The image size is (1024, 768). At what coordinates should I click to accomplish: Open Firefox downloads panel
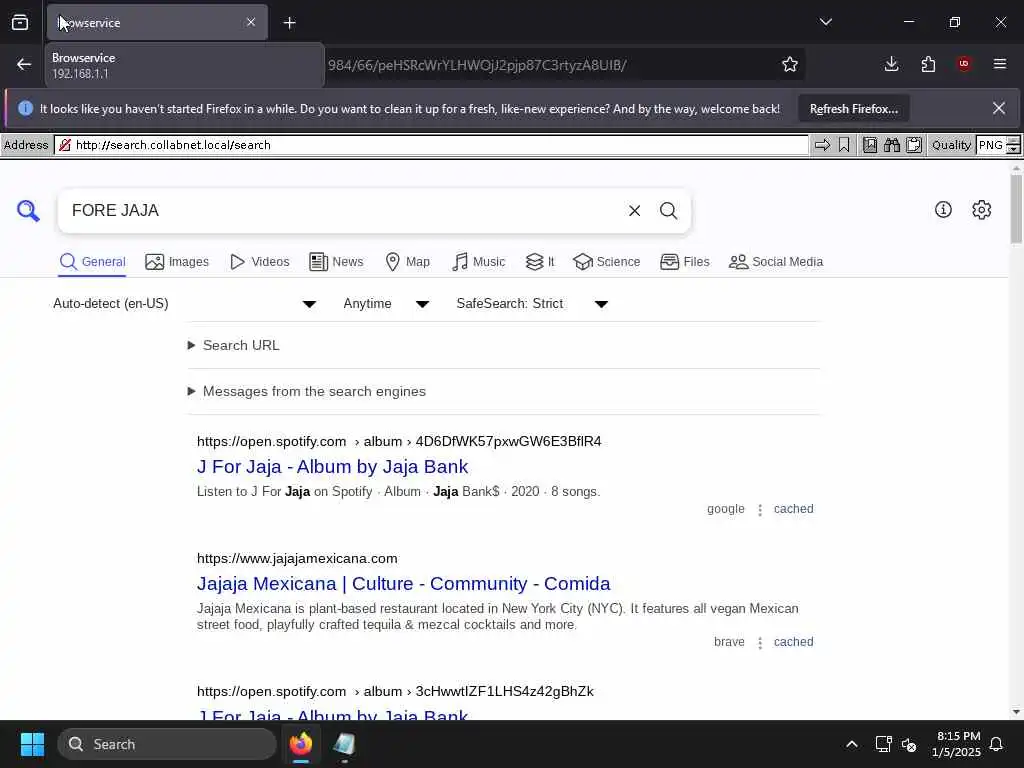pos(891,64)
